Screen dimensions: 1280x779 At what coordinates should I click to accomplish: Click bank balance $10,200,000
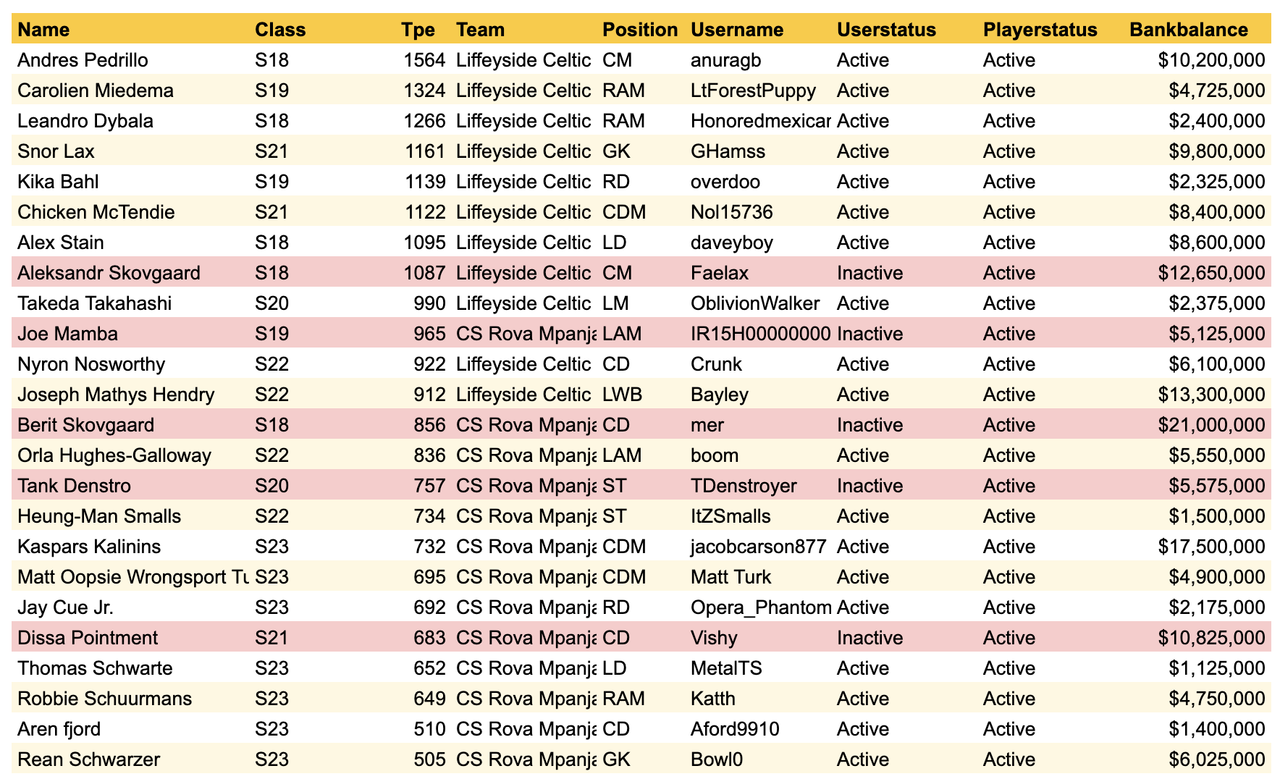1211,60
